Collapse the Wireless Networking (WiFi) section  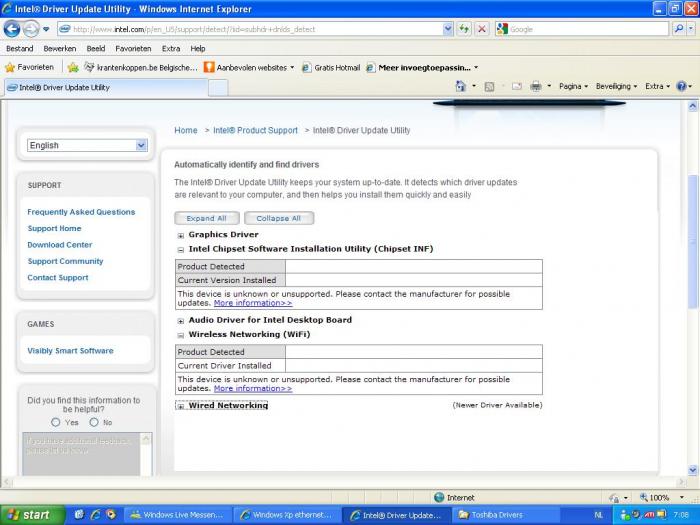click(181, 335)
